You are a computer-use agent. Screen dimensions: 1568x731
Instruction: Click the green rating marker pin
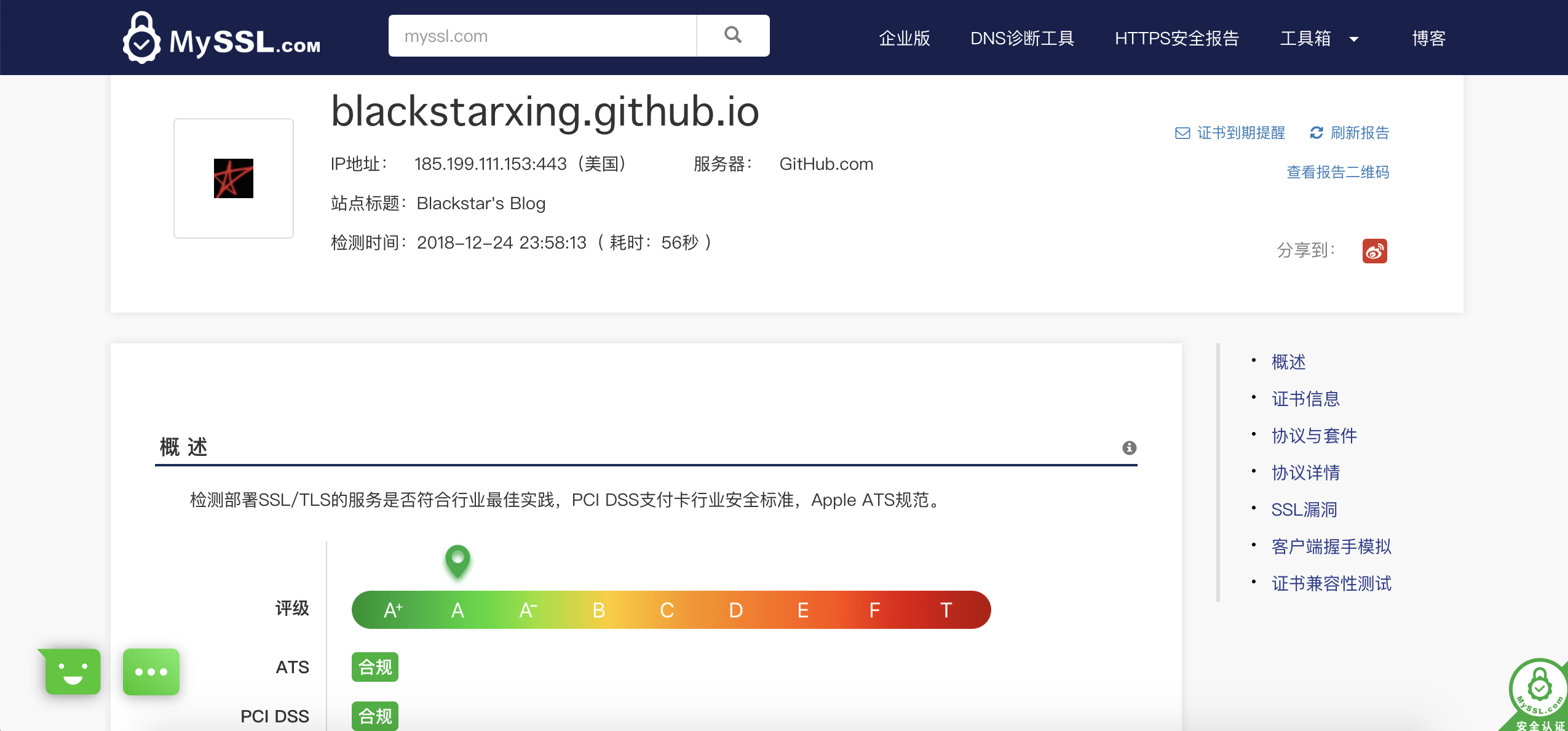click(x=457, y=561)
